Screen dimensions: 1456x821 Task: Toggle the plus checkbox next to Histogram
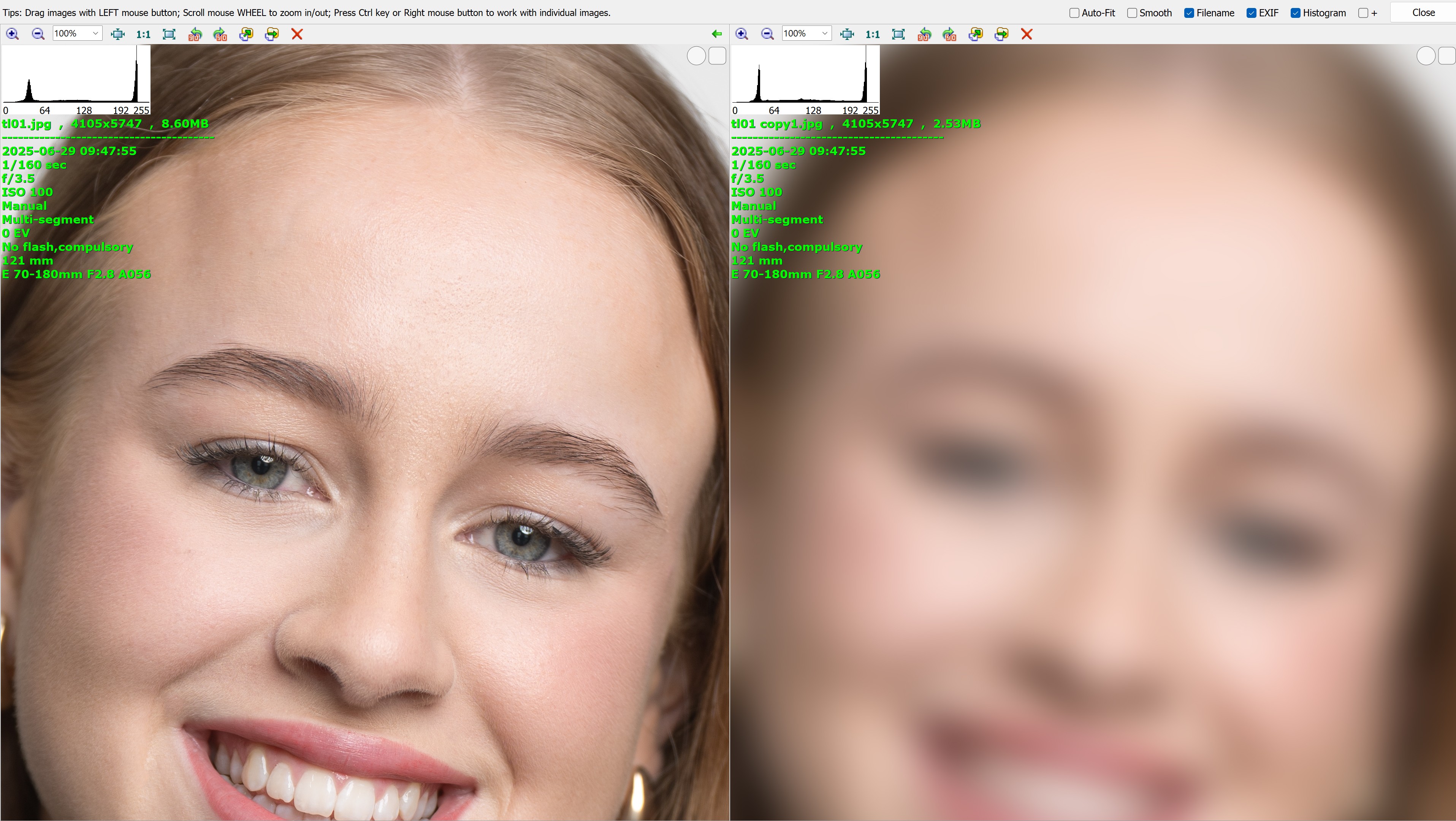[1363, 13]
